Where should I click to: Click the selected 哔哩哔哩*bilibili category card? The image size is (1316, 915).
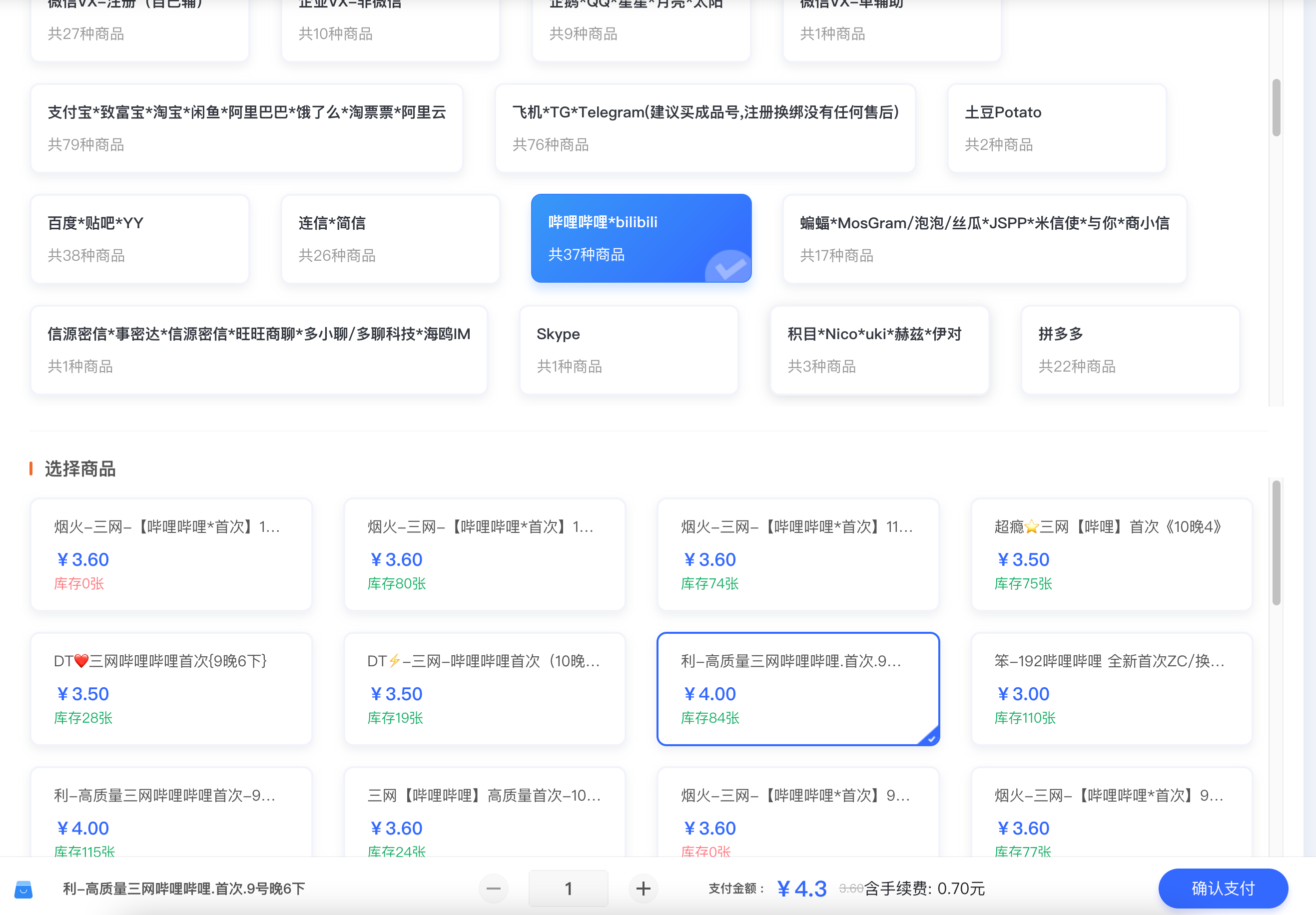(641, 238)
